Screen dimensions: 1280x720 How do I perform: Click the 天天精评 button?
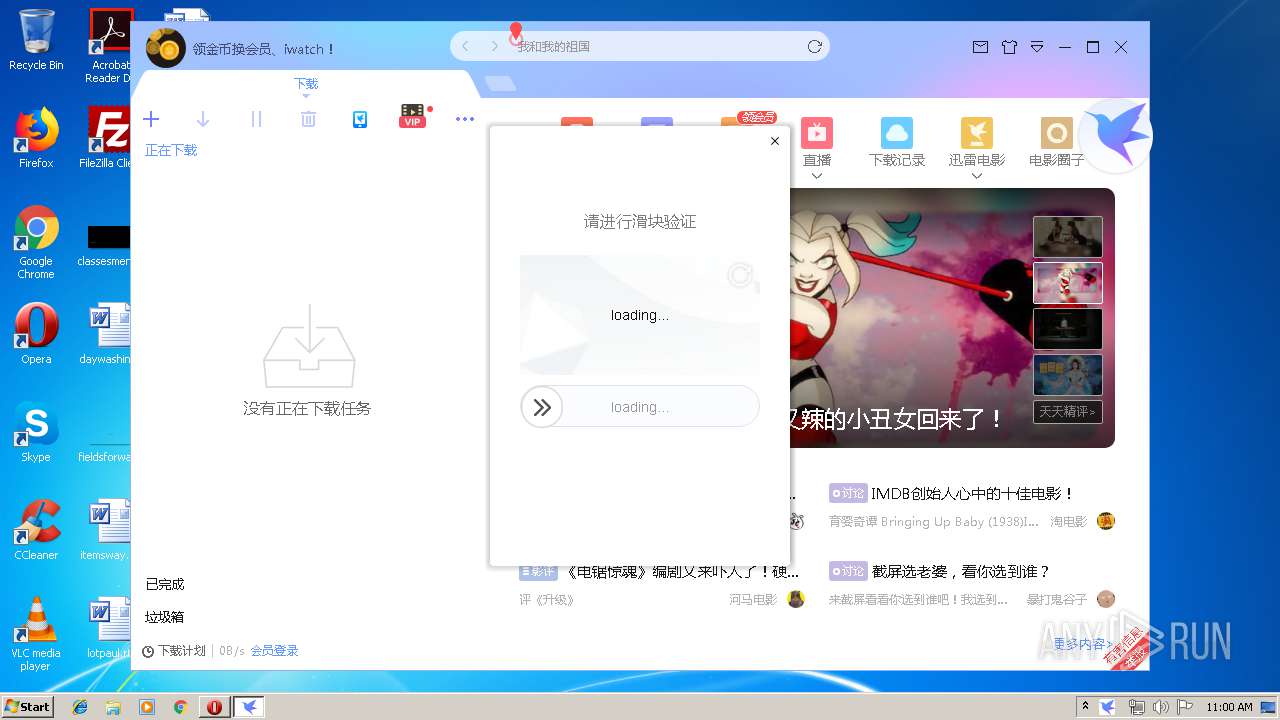pos(1068,411)
